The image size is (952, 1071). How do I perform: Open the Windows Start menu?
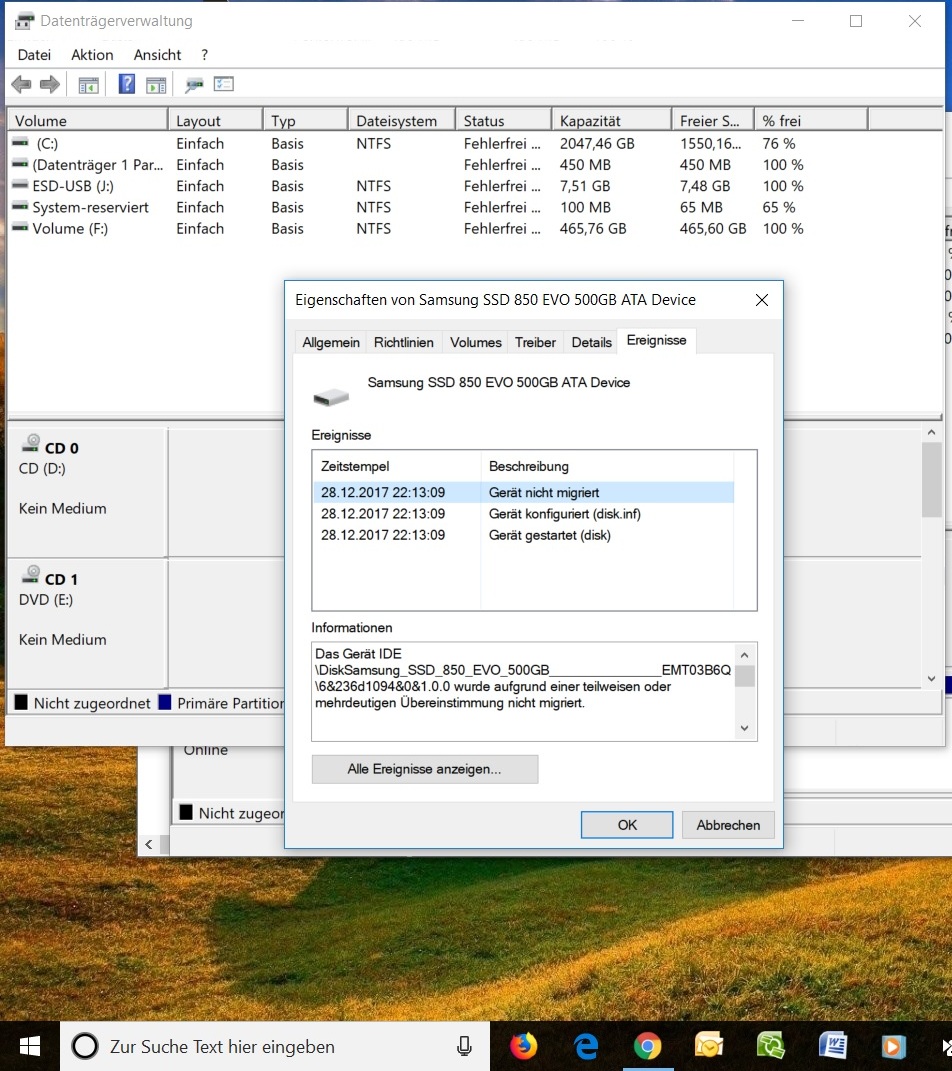(x=30, y=1046)
